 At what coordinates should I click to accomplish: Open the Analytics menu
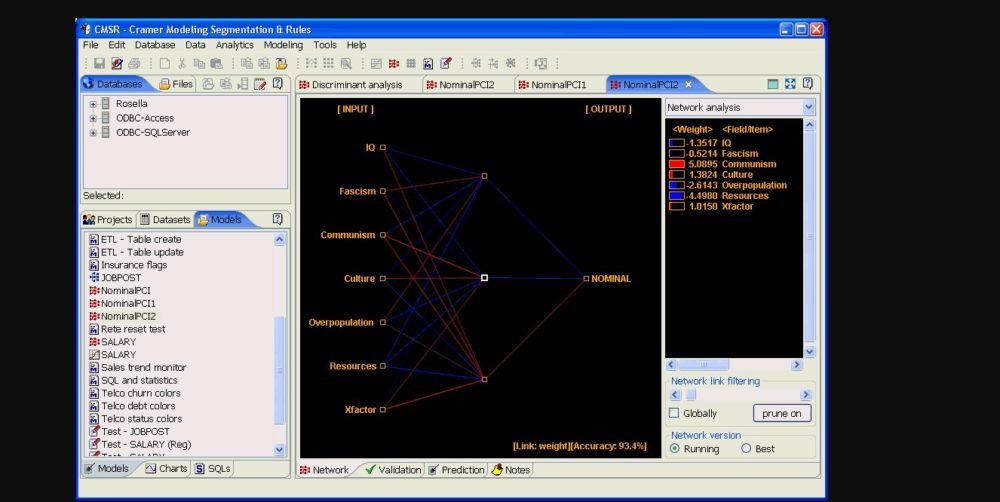point(234,45)
